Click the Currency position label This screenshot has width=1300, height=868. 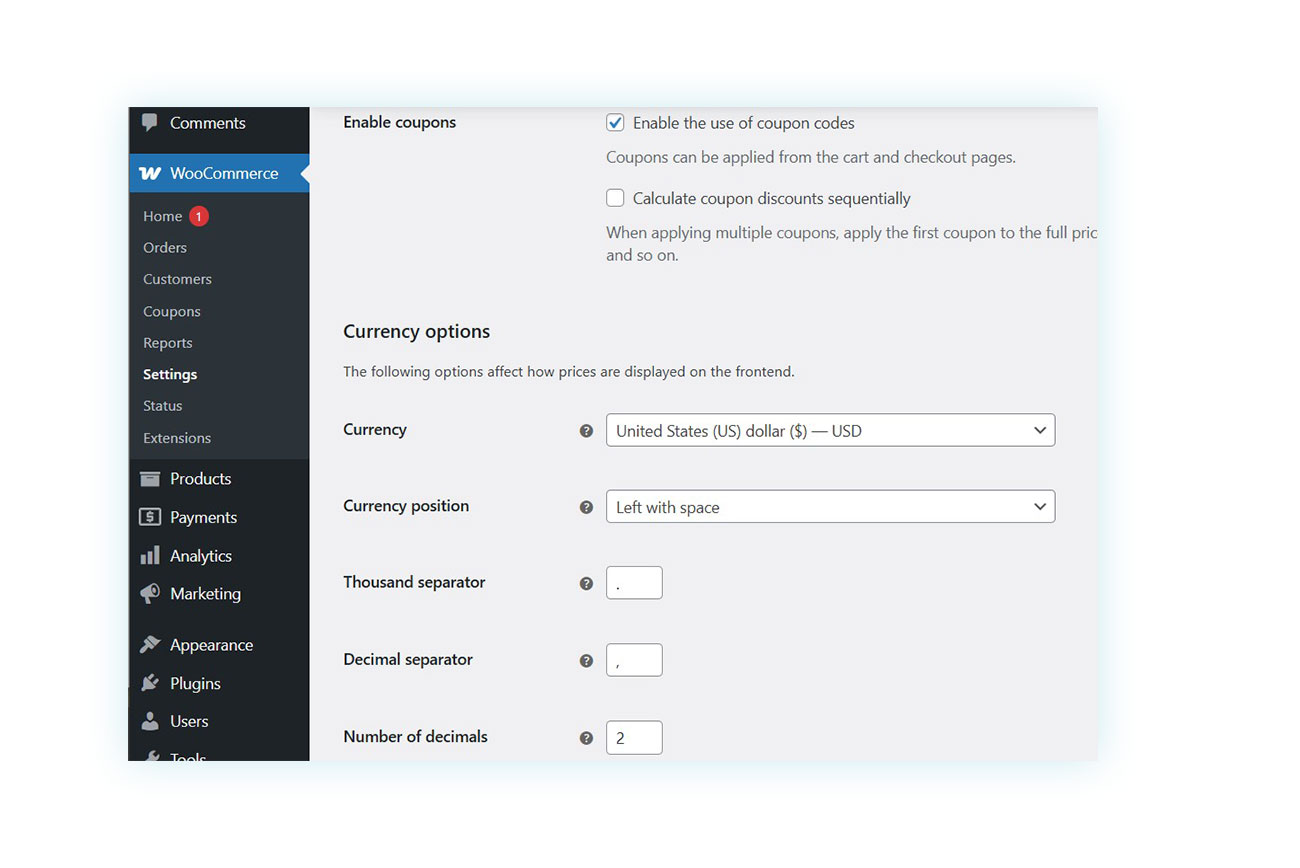click(406, 506)
